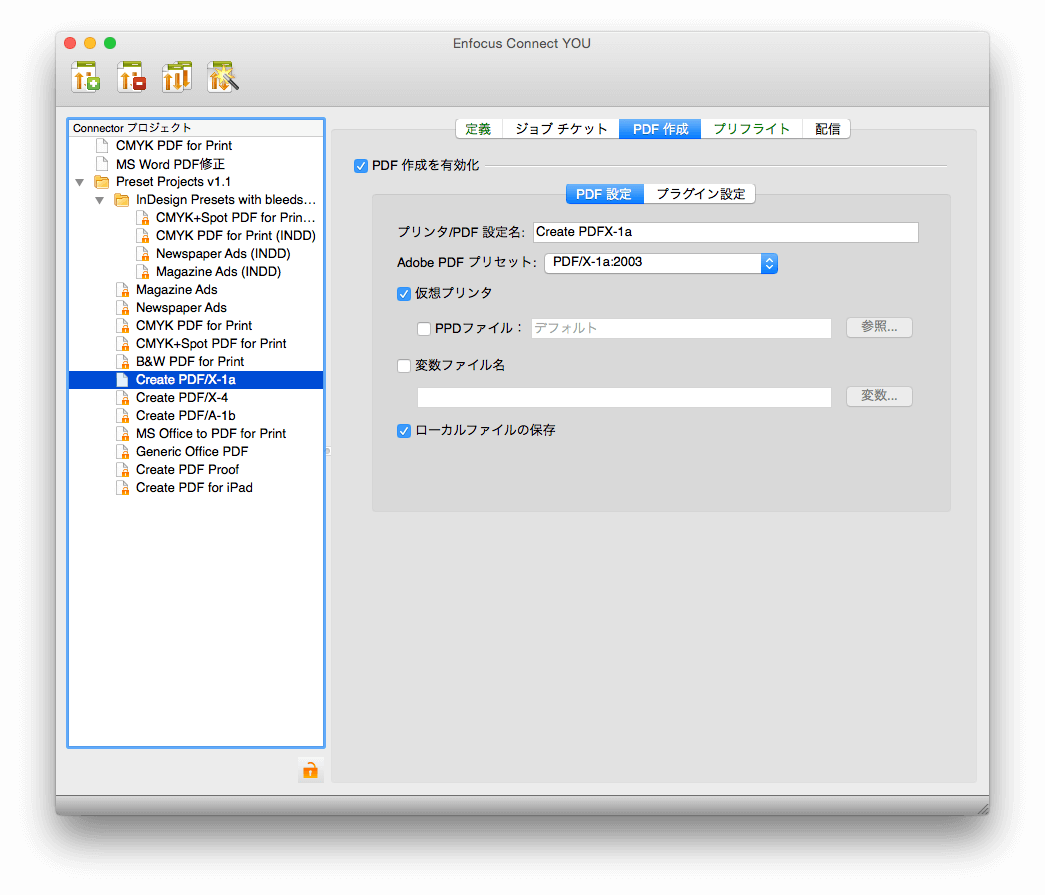
Task: Toggle the PDF 作成を有効化 checkbox
Action: 361,166
